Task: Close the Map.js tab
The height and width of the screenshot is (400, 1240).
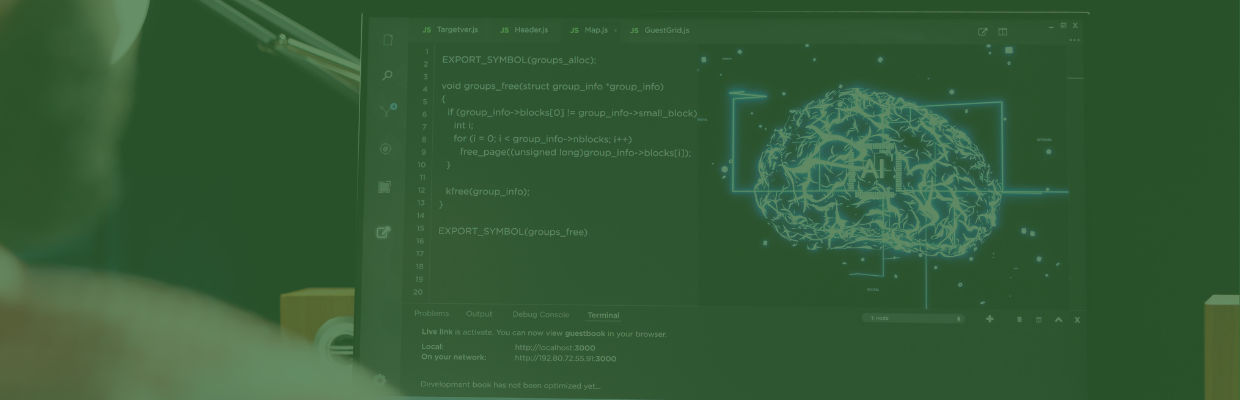Action: click(x=615, y=31)
